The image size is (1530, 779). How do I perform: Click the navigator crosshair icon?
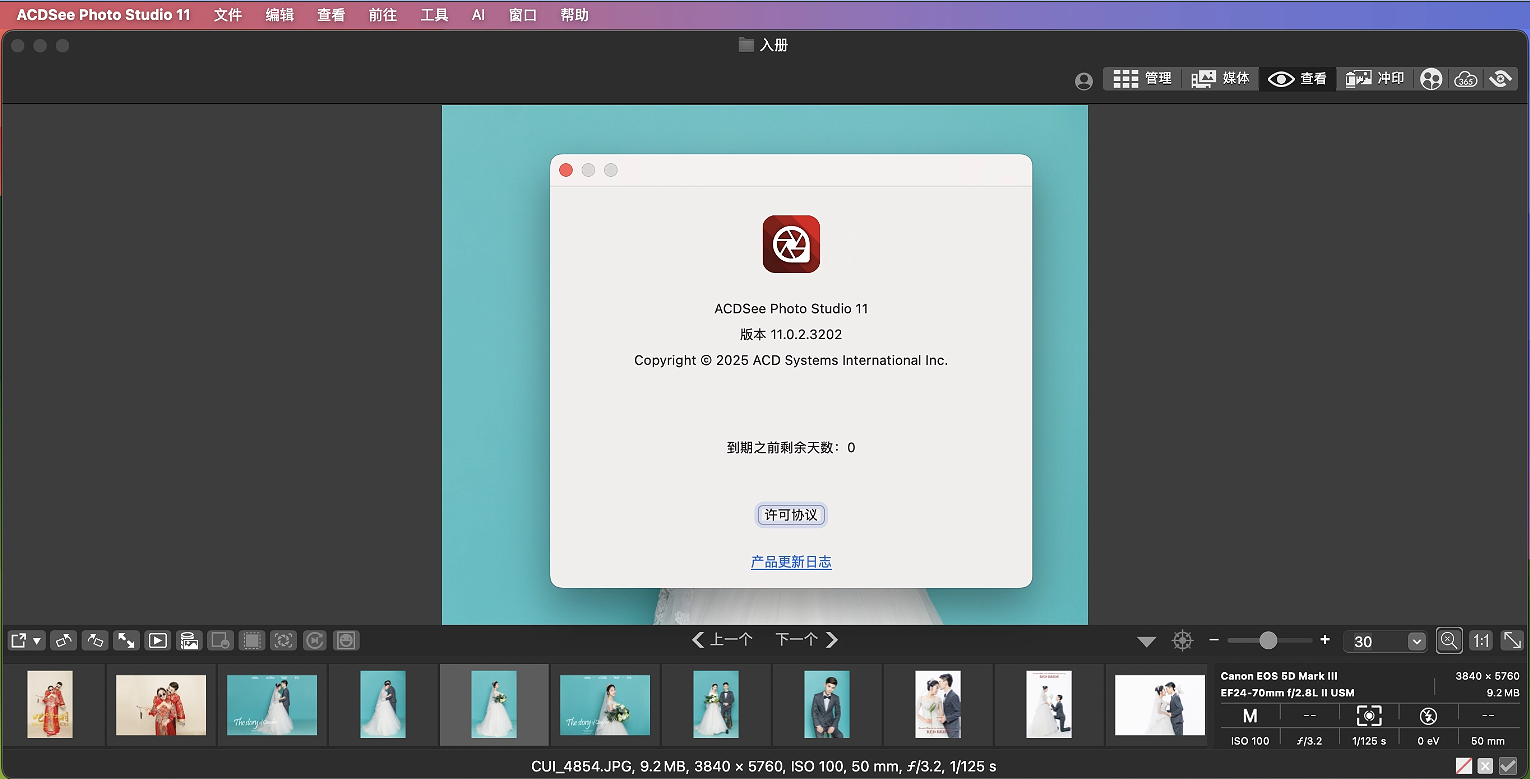coord(1183,640)
